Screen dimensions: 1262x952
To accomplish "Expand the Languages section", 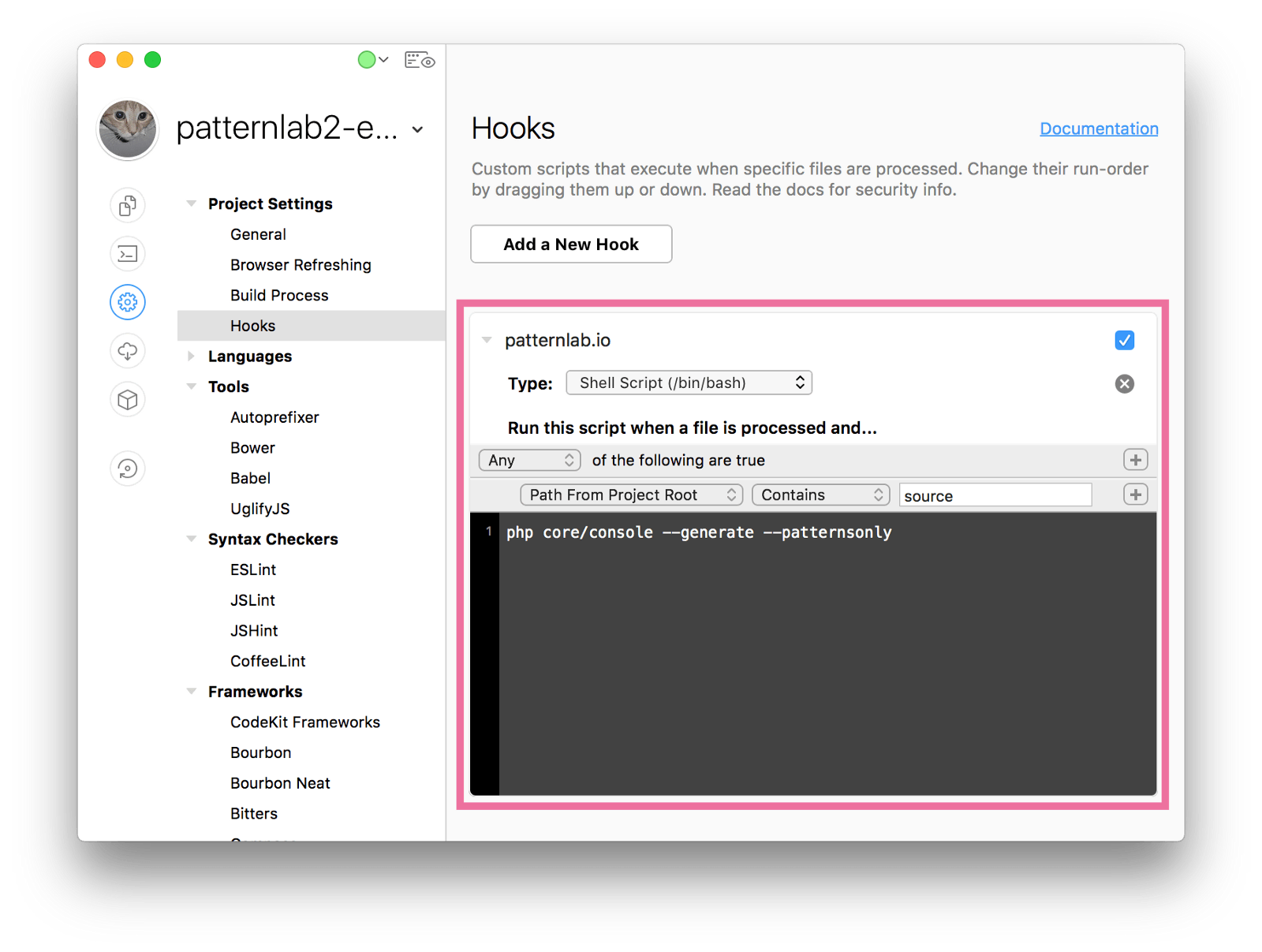I will pyautogui.click(x=191, y=356).
